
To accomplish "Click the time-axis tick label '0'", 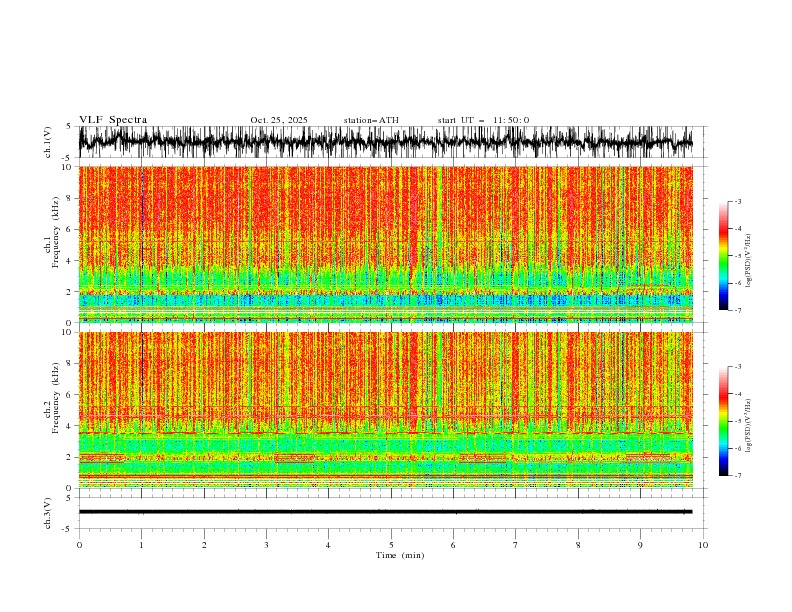I will coord(79,545).
